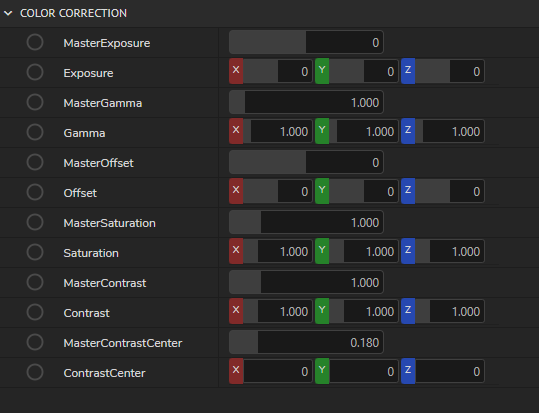This screenshot has width=539, height=413.
Task: Click the red X icon for Offset
Action: coord(236,191)
